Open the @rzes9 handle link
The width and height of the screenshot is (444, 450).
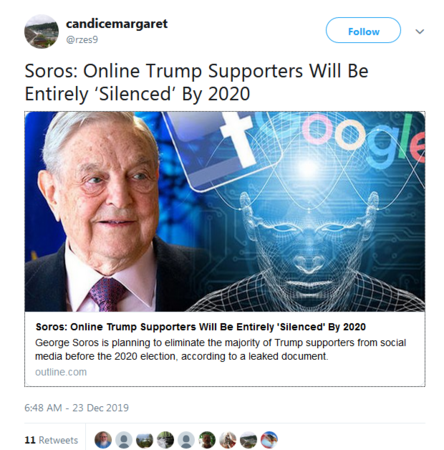click(x=82, y=40)
